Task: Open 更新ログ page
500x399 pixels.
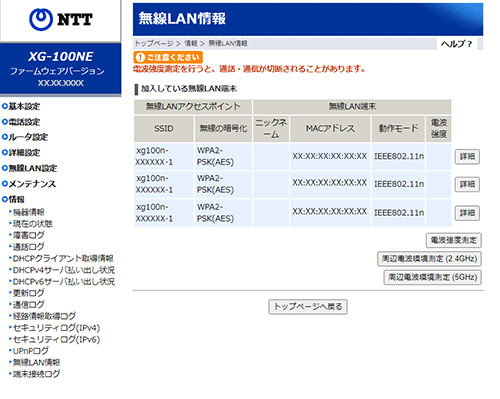Action: [28, 293]
